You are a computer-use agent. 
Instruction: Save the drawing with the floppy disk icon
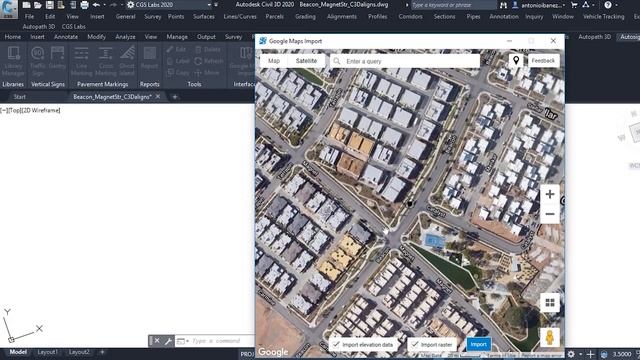(x=49, y=5)
